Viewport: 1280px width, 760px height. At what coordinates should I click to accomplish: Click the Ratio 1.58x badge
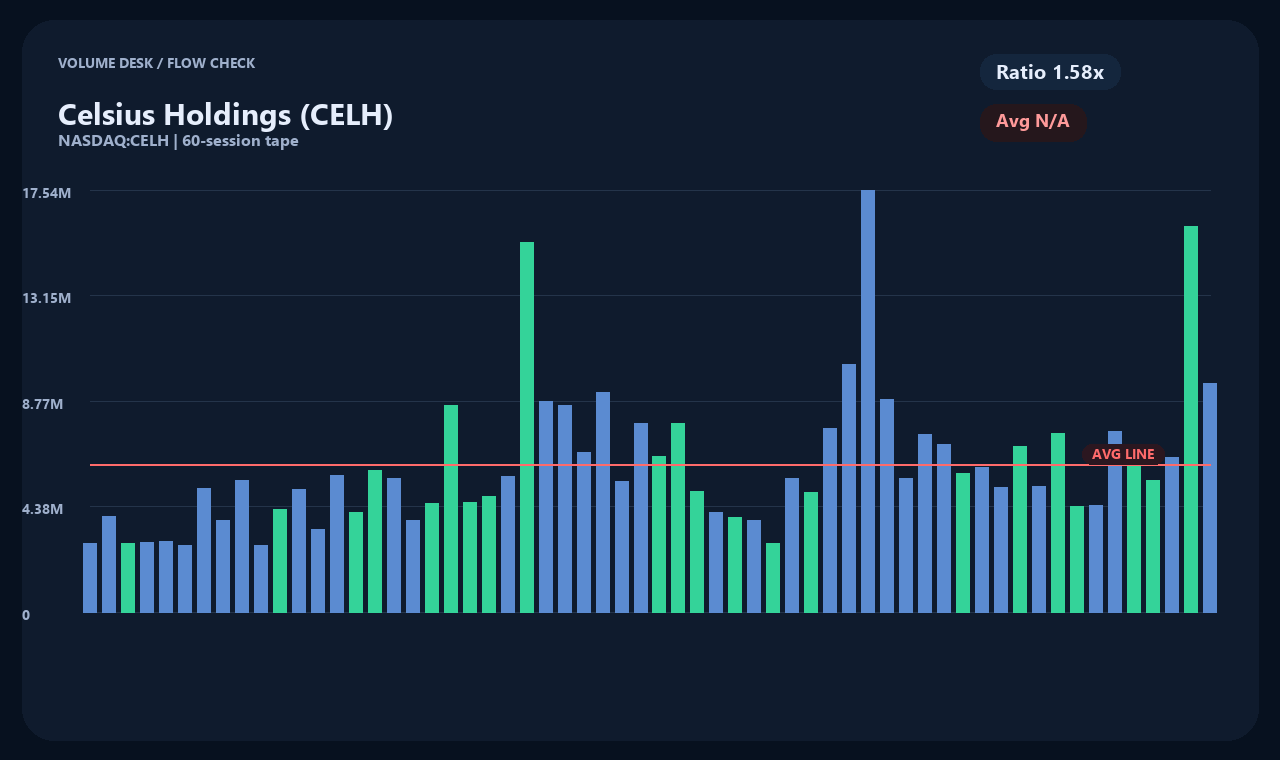click(x=1050, y=72)
